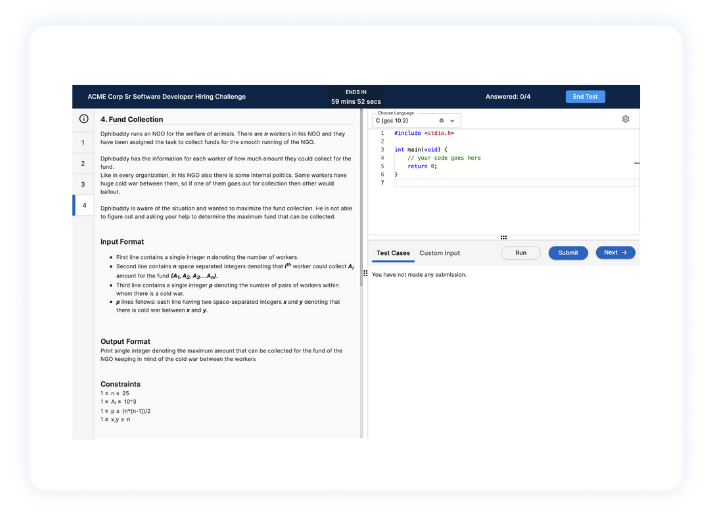Screen dimensions: 712x513
Task: Go to question 2 in sidebar
Action: tap(83, 163)
